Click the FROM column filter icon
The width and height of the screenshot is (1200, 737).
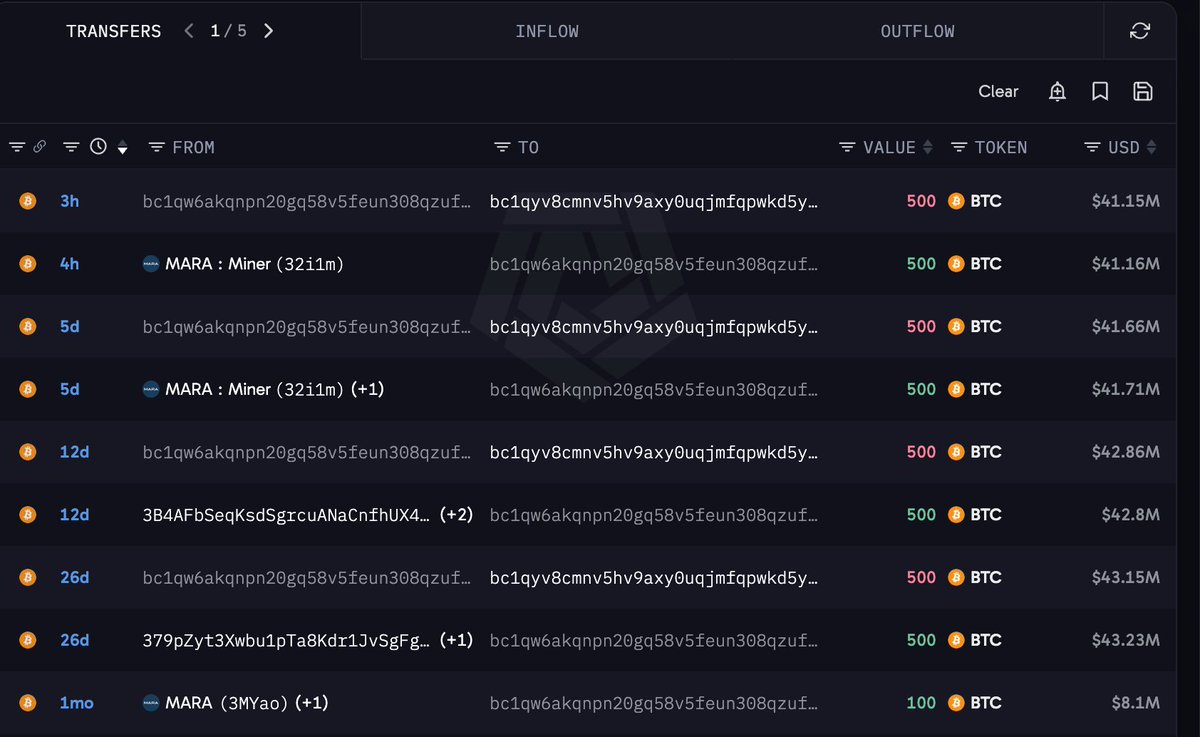[x=157, y=147]
